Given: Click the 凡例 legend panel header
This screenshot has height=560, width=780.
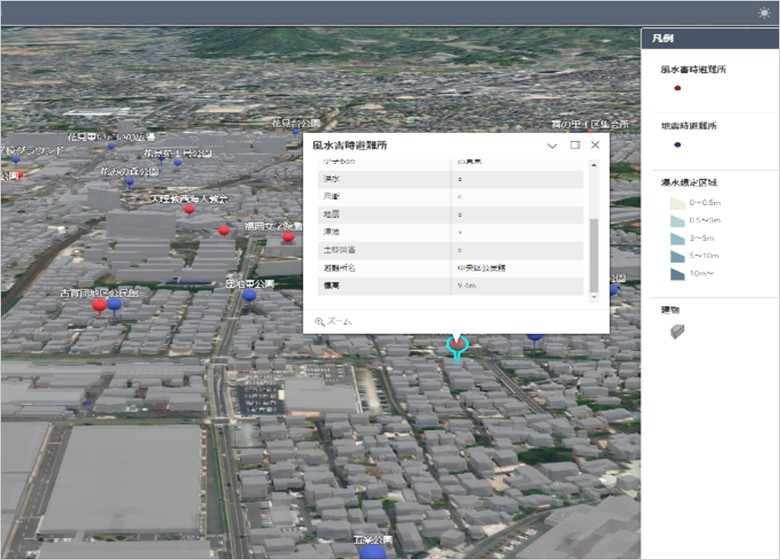Looking at the screenshot, I should (x=710, y=38).
